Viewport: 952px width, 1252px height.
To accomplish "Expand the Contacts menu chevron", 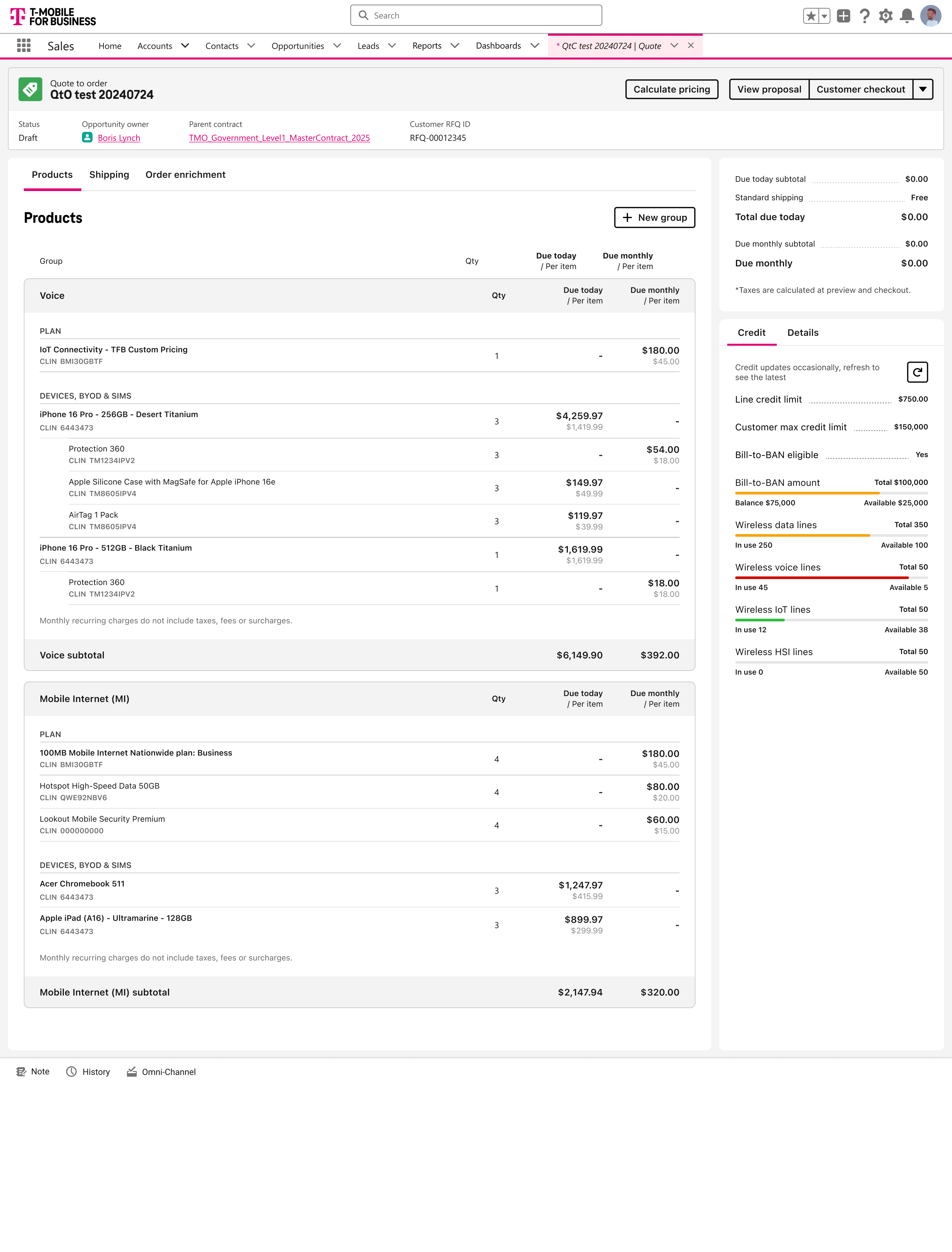I will 251,46.
